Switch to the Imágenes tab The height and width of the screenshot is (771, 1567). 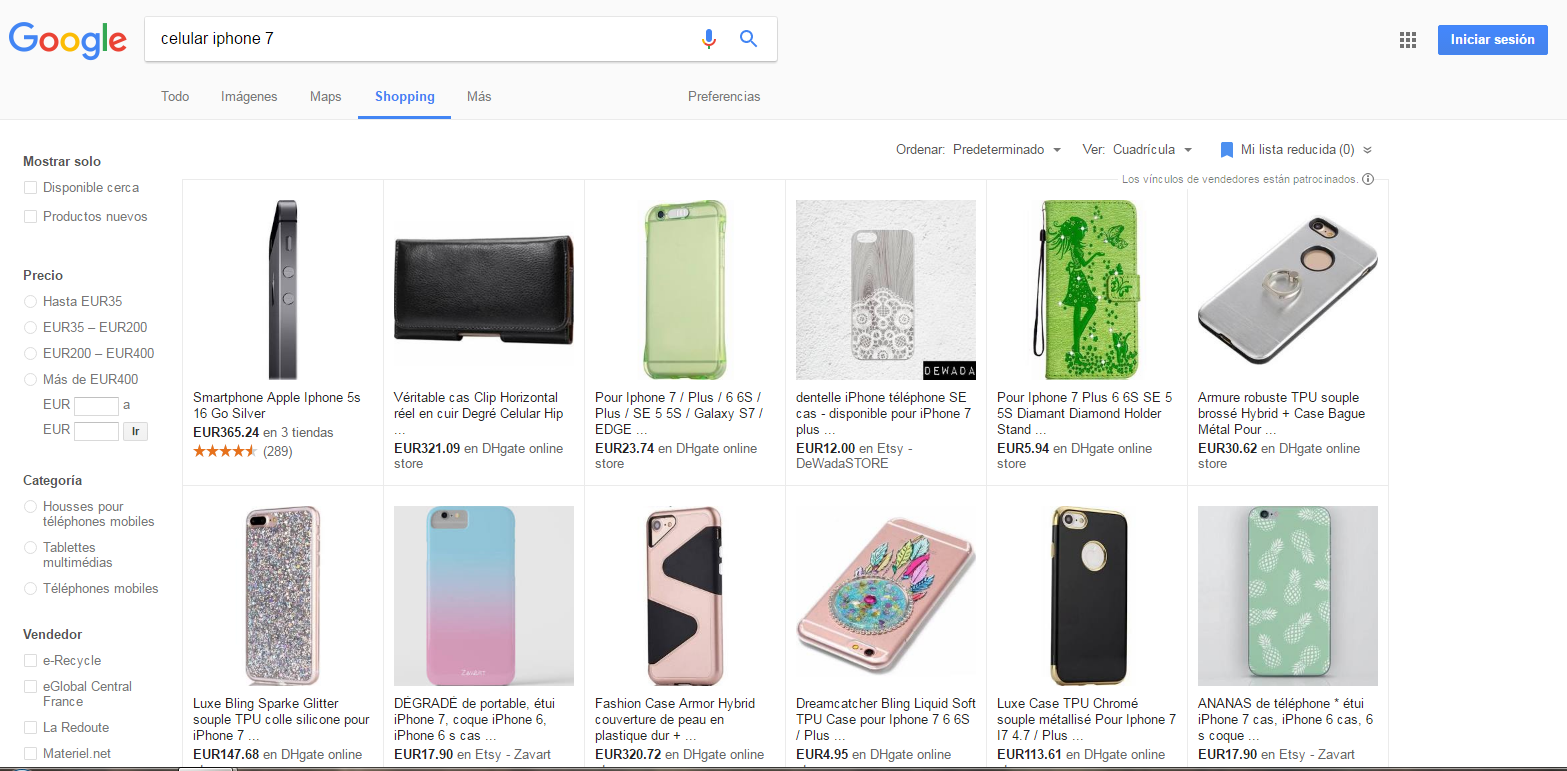tap(249, 97)
